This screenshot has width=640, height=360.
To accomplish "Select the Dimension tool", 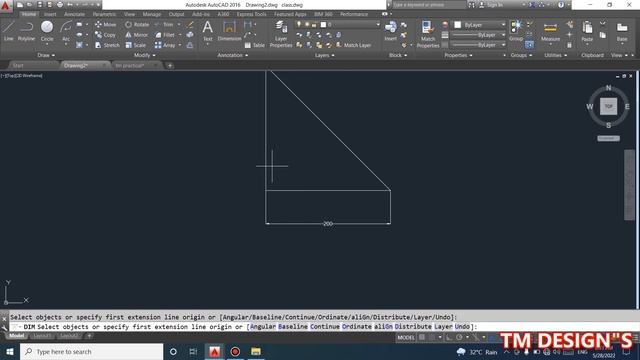I will click(229, 31).
